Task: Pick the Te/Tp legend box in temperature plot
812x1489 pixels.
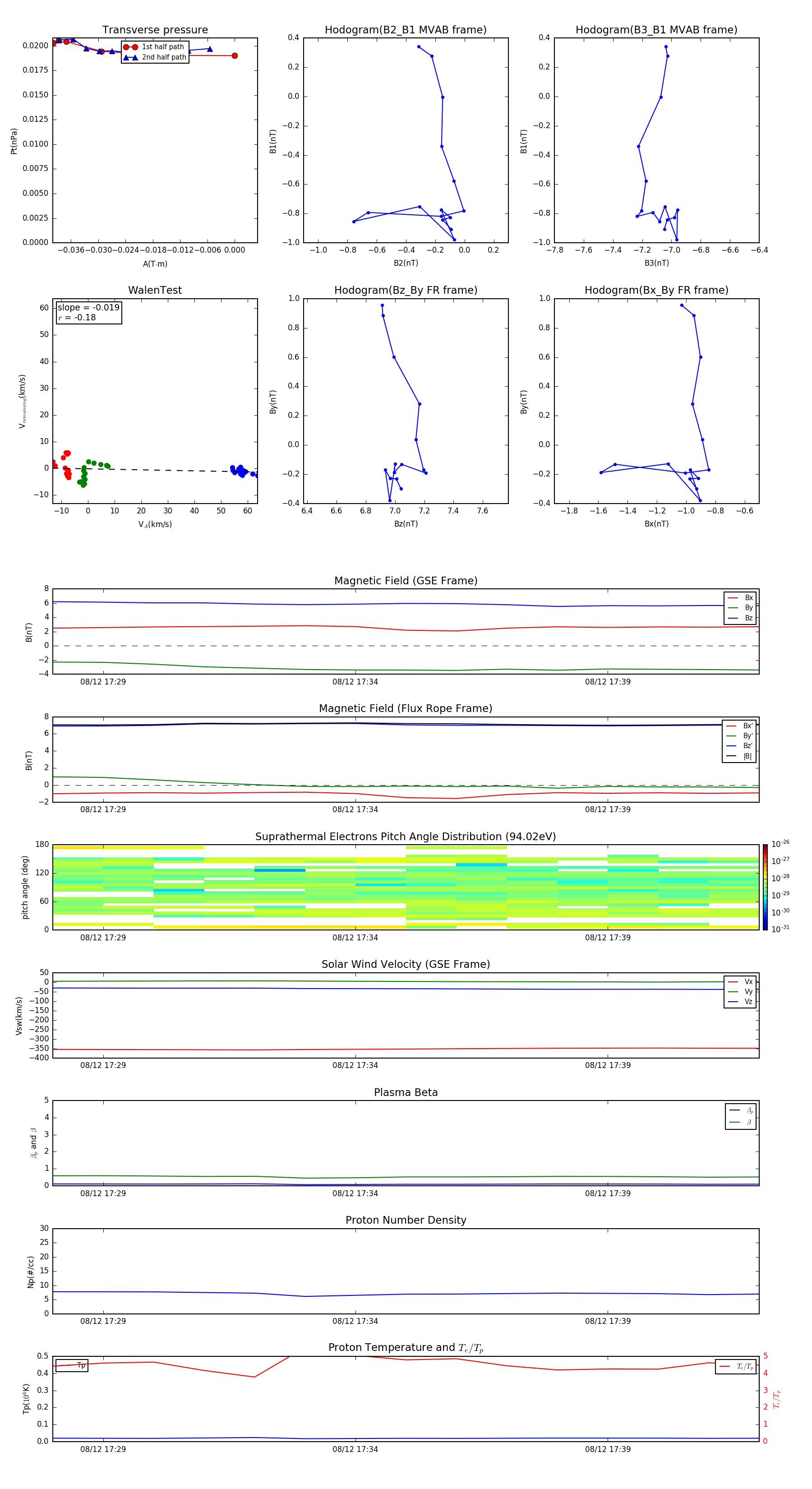Action: (x=736, y=1366)
